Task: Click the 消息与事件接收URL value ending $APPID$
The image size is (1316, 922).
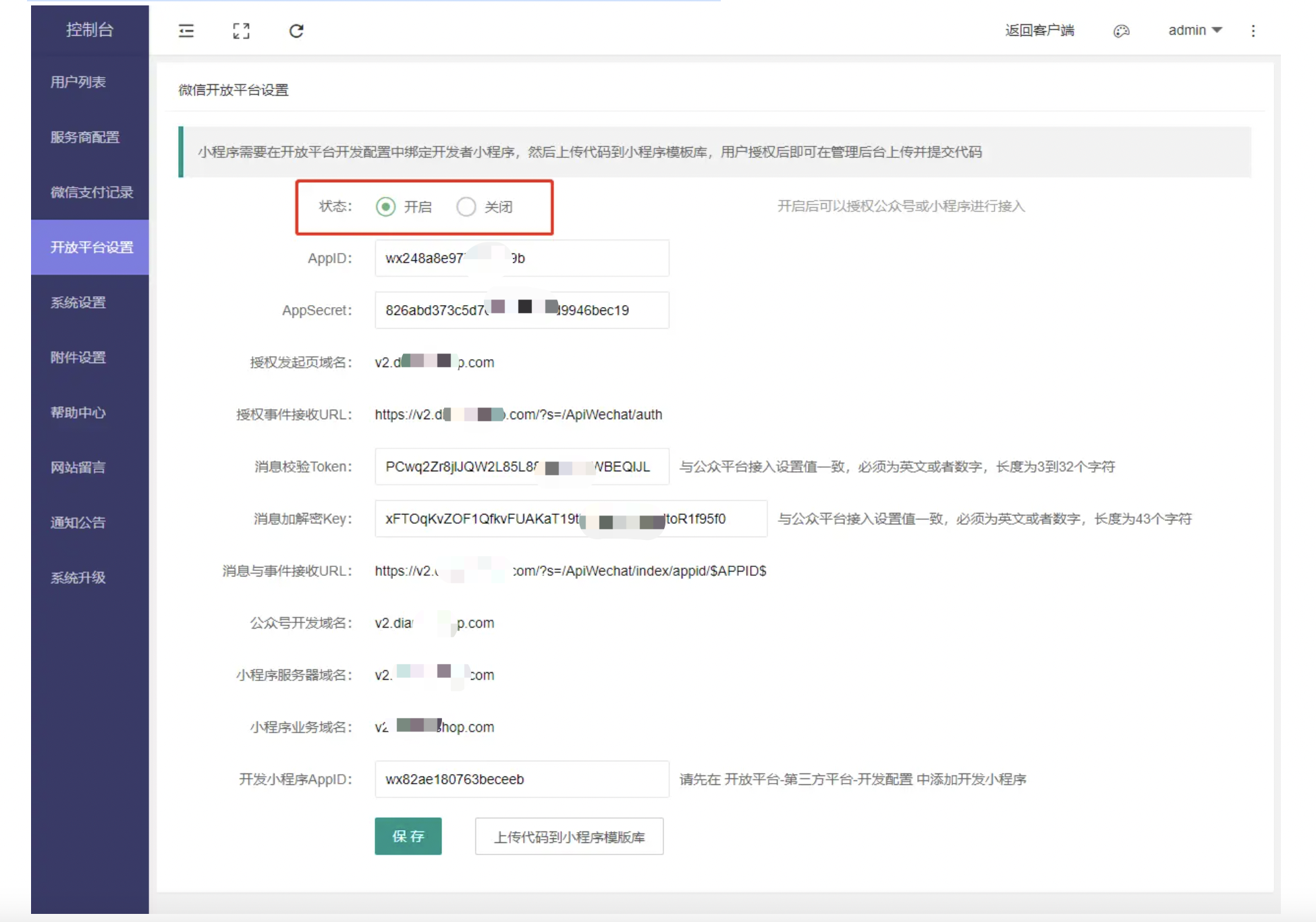Action: pyautogui.click(x=570, y=571)
